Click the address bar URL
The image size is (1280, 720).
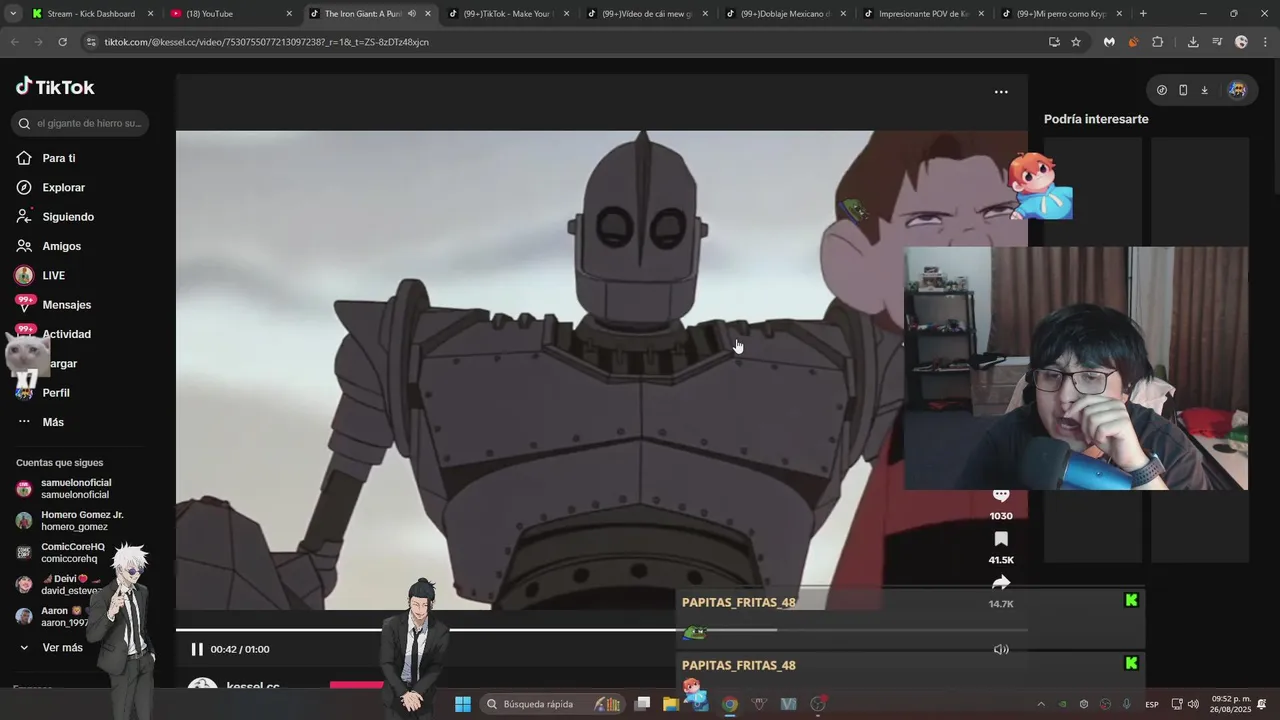tap(266, 42)
